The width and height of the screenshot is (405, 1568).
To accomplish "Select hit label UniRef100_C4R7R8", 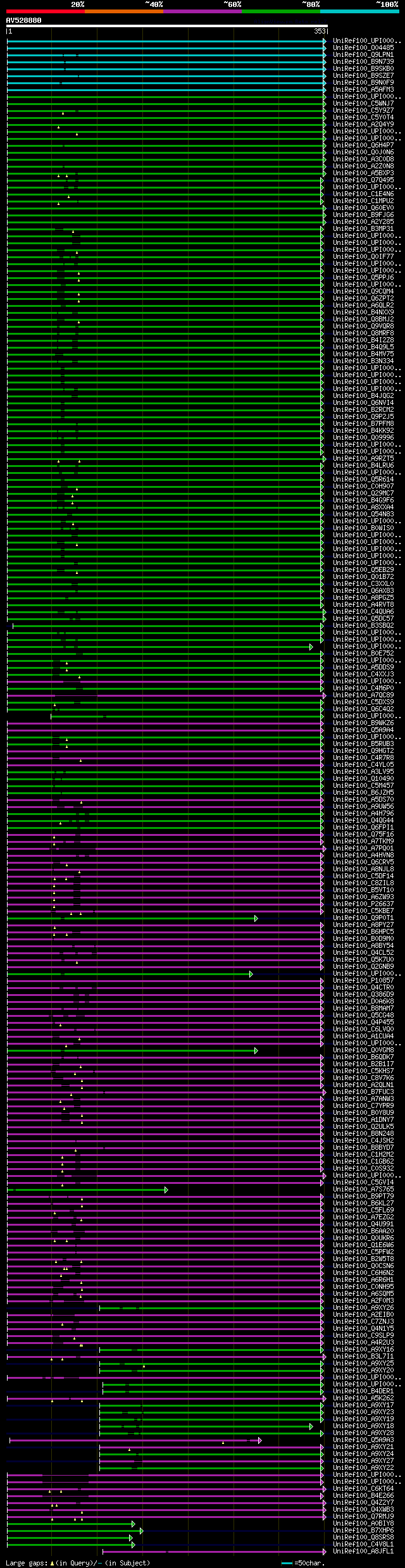I will [x=363, y=758].
